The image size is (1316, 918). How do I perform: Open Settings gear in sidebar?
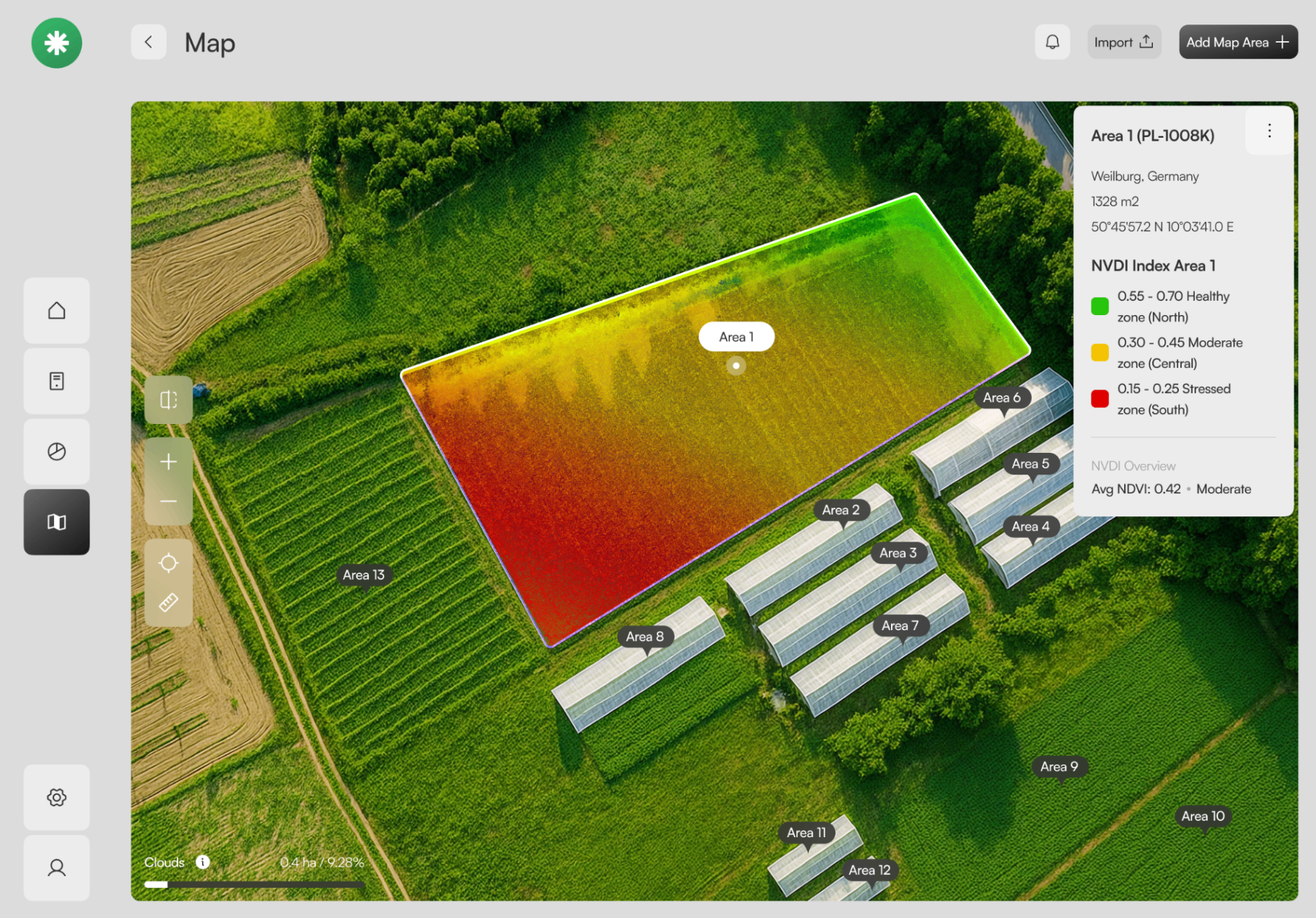coord(57,798)
